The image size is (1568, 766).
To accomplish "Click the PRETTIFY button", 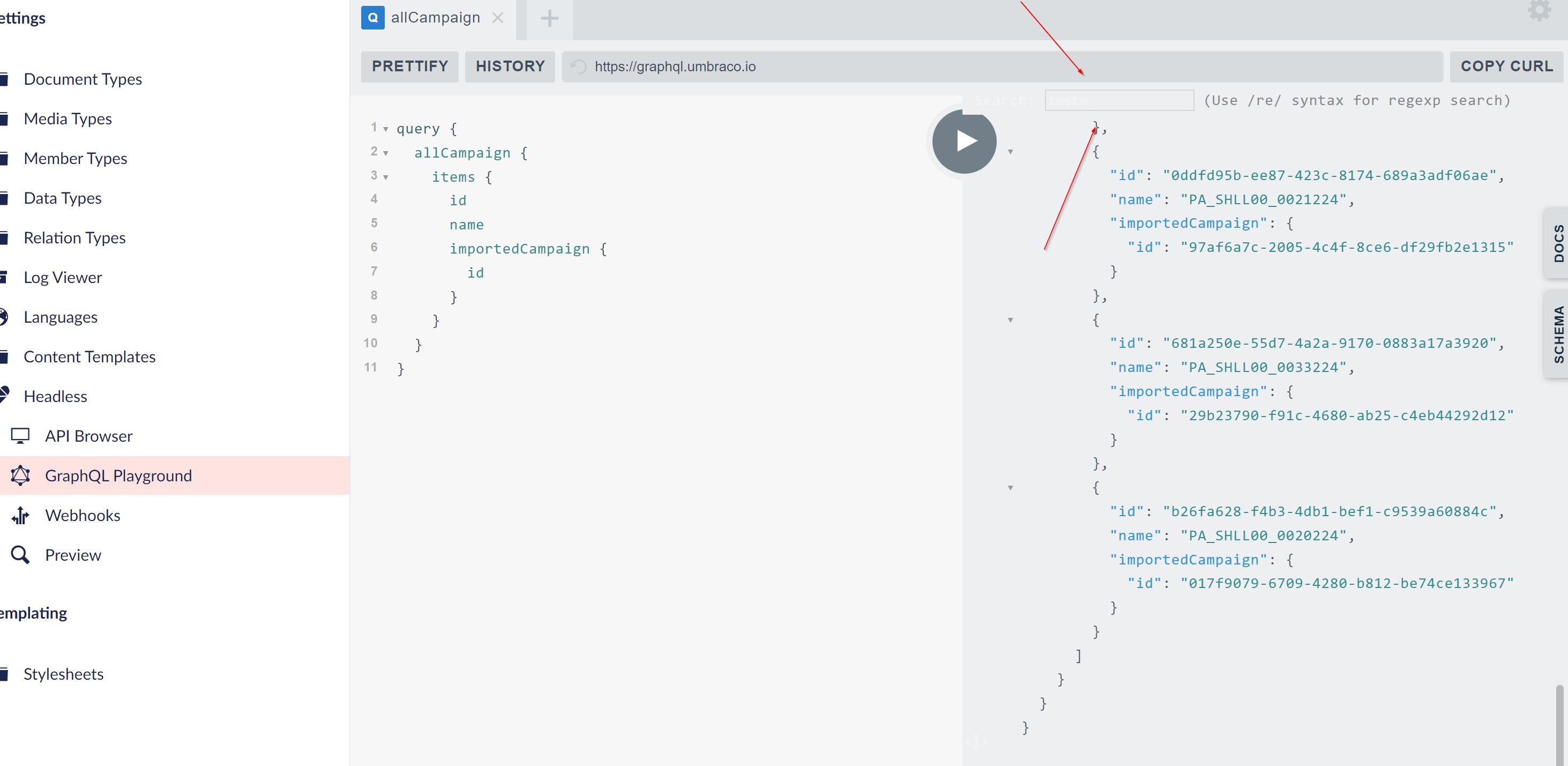I will (409, 66).
